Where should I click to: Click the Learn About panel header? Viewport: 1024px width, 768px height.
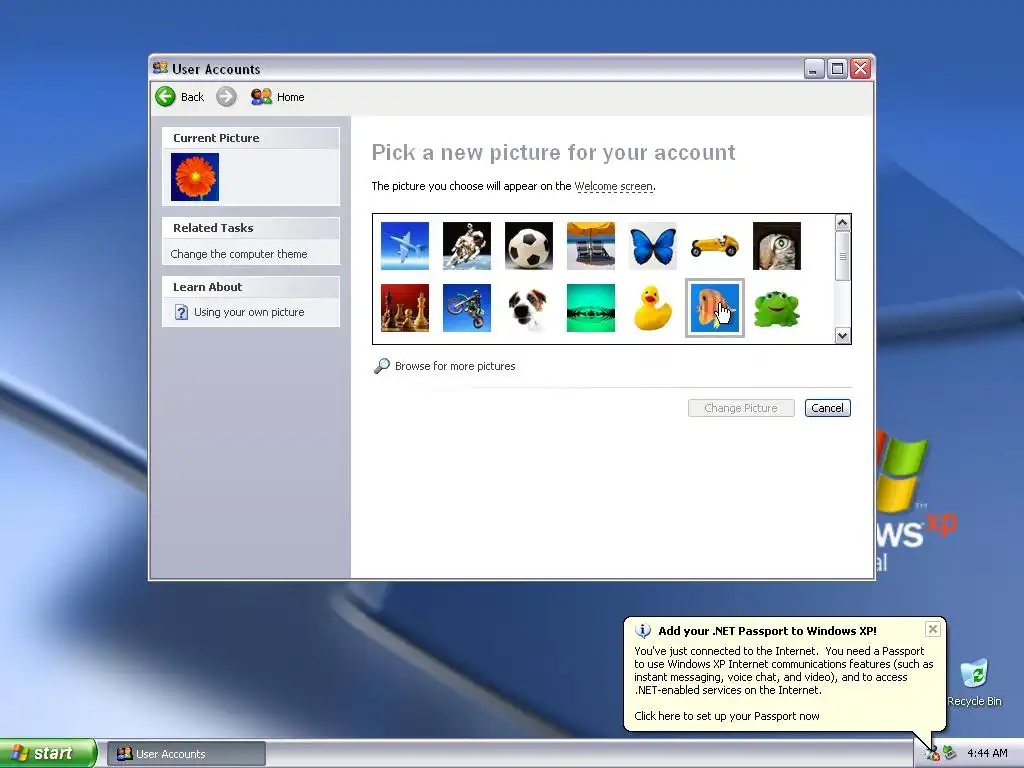point(251,287)
